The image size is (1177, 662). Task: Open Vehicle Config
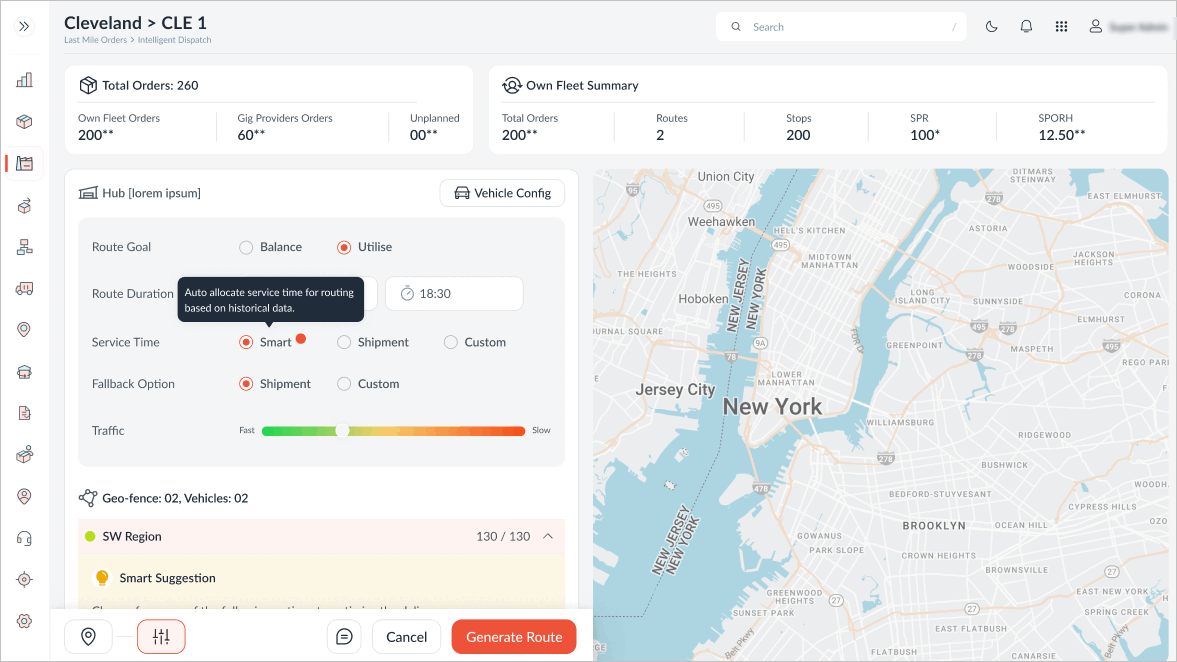pos(502,193)
